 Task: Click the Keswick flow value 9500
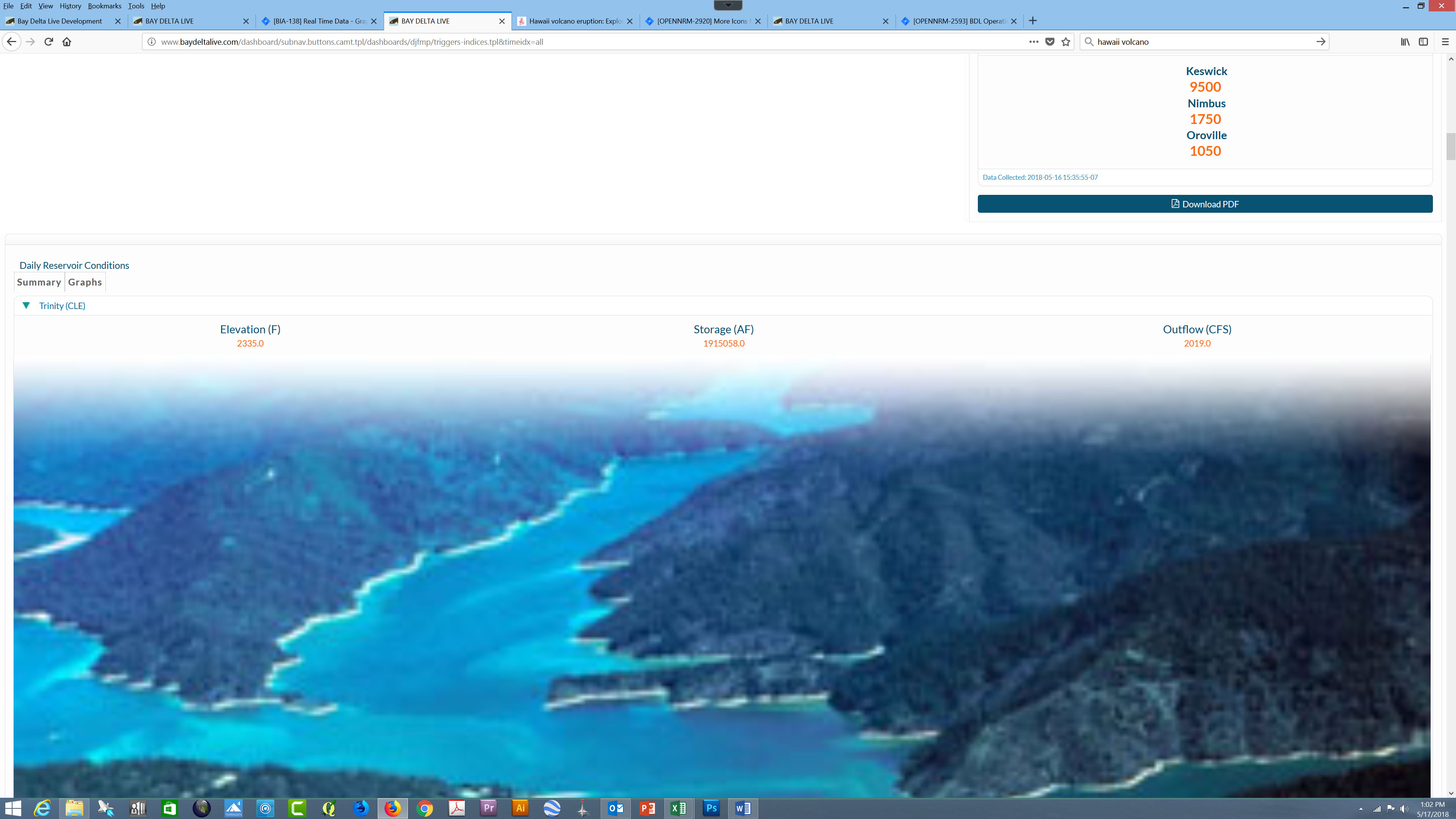click(1205, 87)
